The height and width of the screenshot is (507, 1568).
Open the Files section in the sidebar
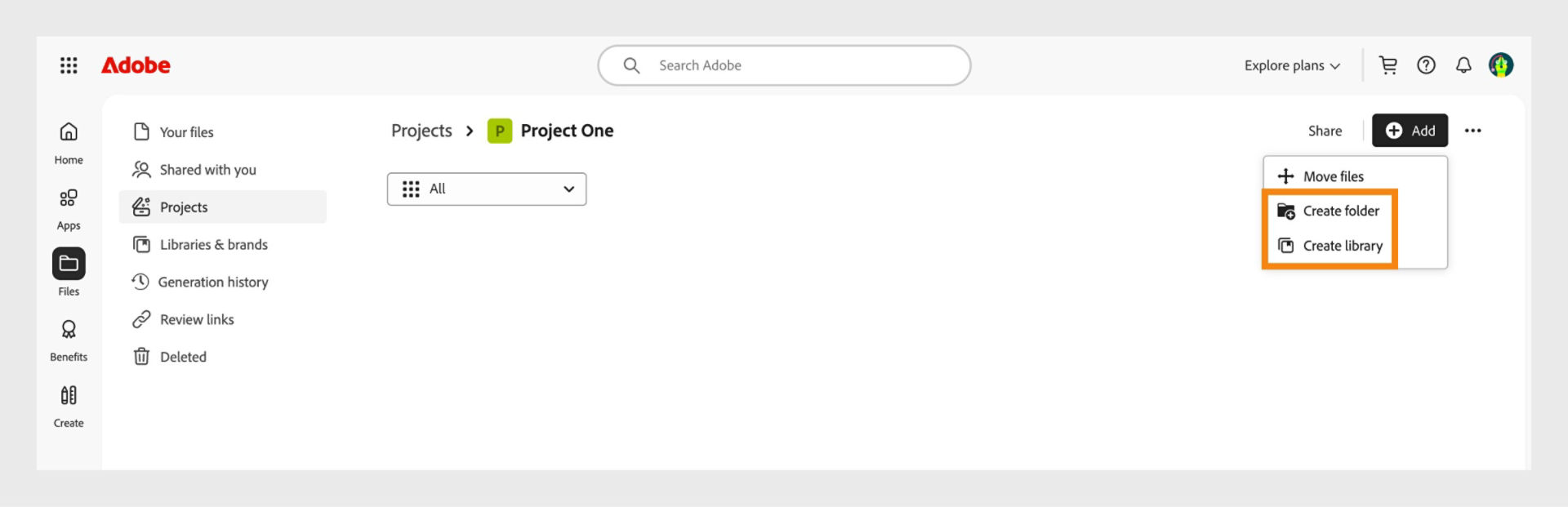(68, 270)
